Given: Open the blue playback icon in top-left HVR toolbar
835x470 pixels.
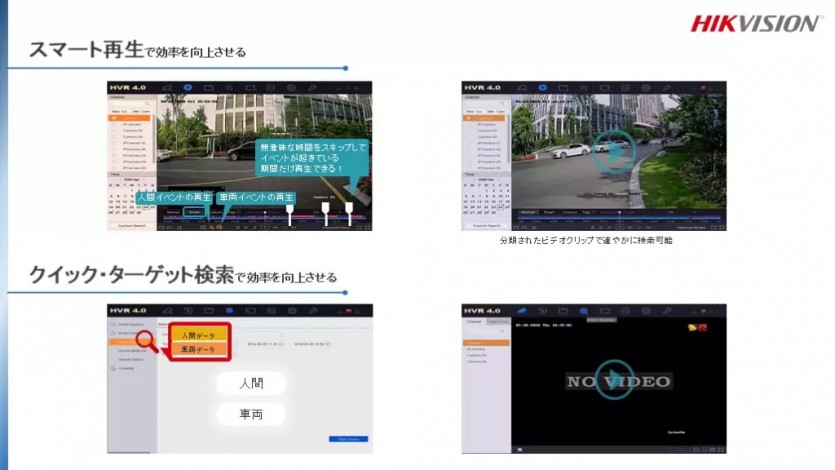Looking at the screenshot, I should (x=187, y=87).
